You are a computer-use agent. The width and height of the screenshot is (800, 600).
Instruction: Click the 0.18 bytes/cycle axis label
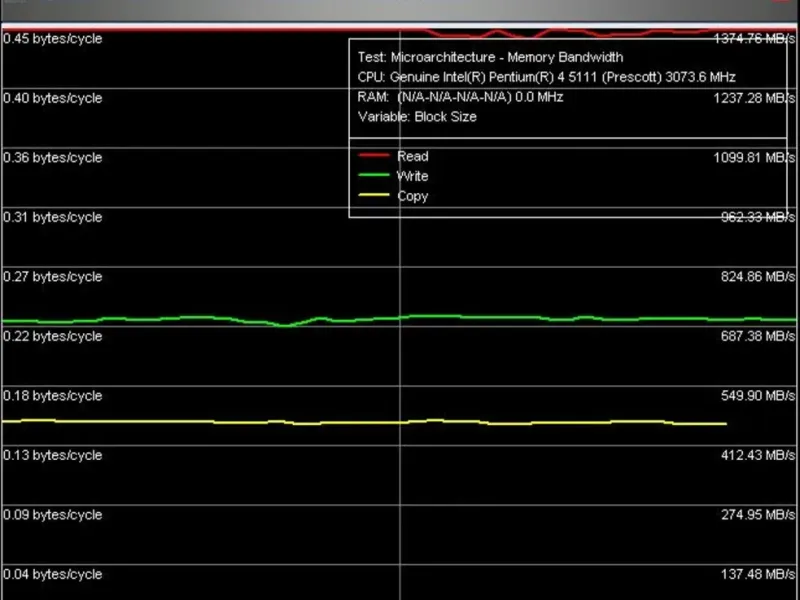53,396
